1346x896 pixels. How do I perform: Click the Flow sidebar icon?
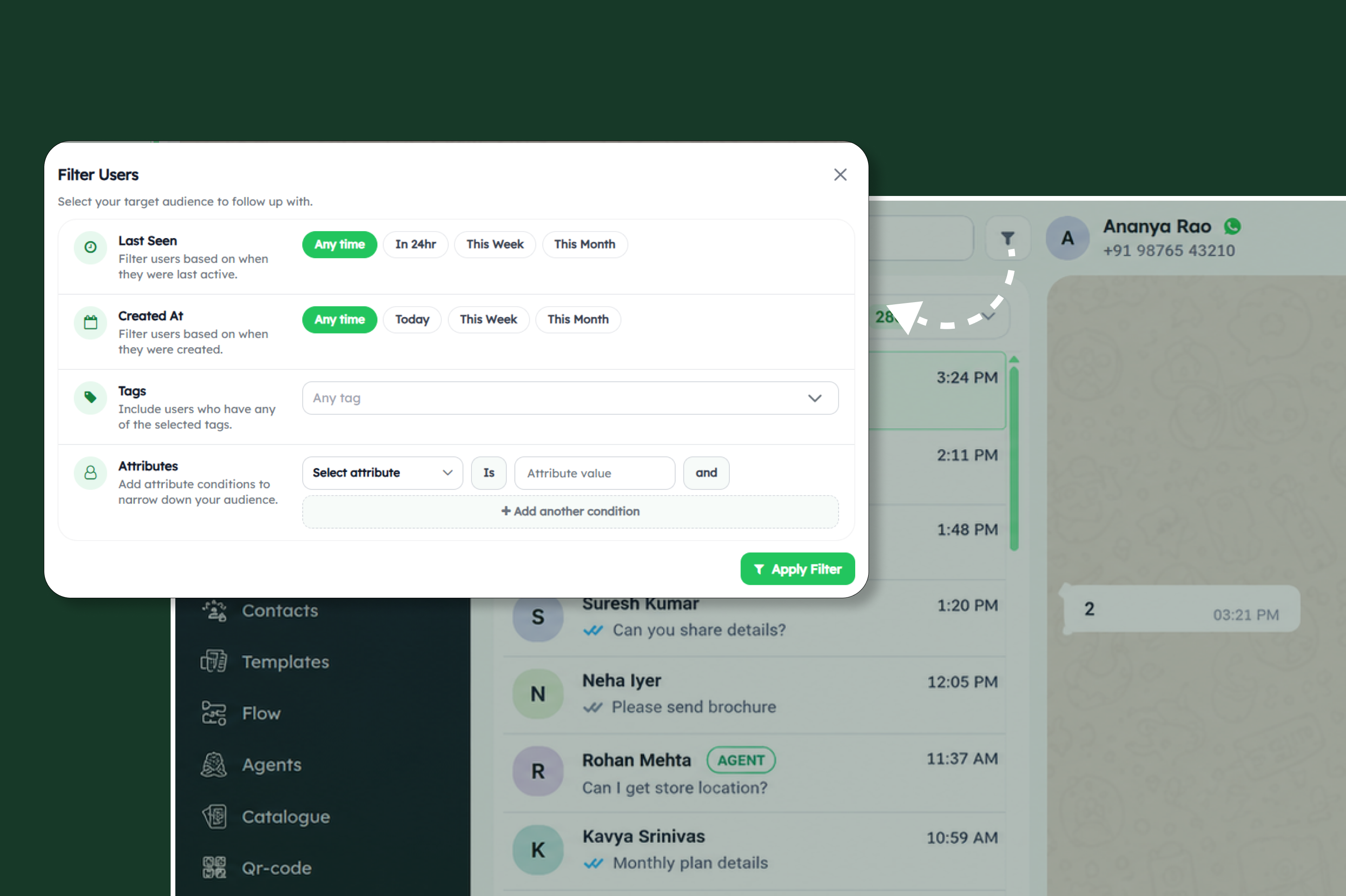[214, 713]
